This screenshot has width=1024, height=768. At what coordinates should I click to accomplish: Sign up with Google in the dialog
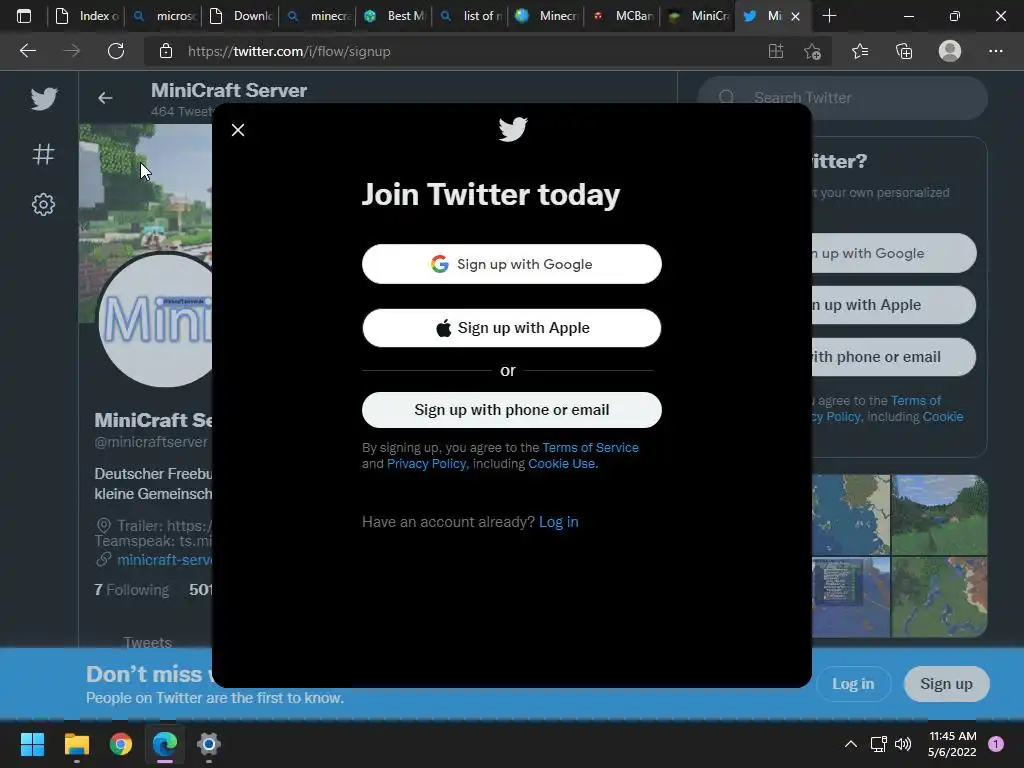coord(511,264)
